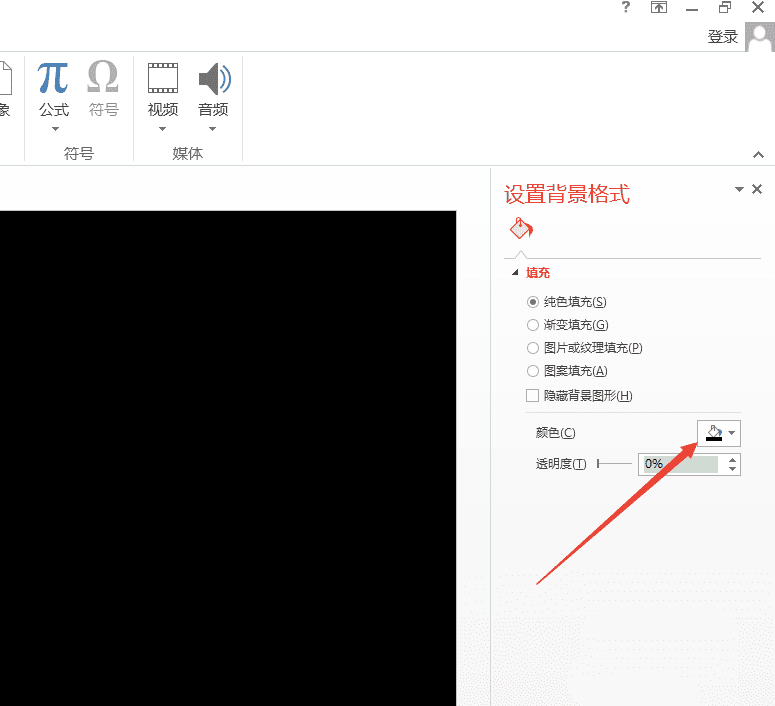Viewport: 775px width, 706px height.
Task: Insert an equation with the 公式 icon
Action: tap(53, 78)
